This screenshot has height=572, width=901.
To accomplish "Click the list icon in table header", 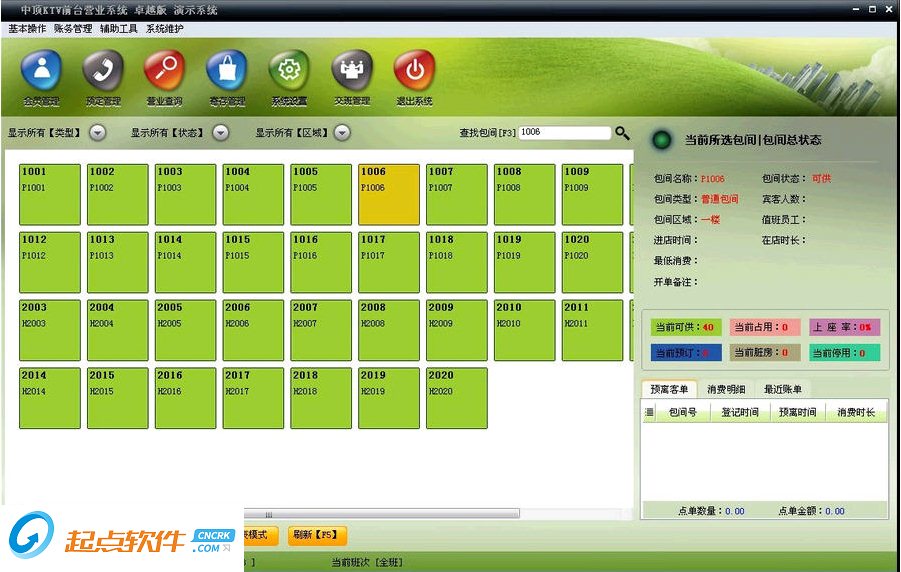I will click(649, 412).
